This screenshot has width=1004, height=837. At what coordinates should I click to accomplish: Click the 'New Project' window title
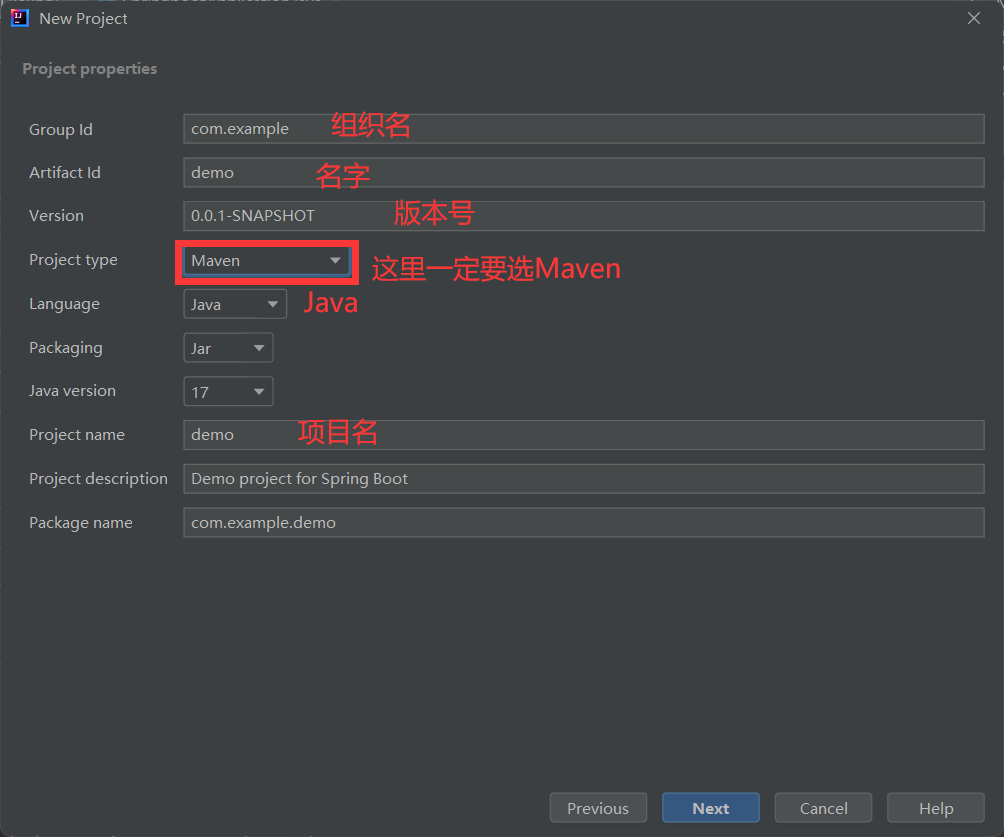(x=83, y=19)
